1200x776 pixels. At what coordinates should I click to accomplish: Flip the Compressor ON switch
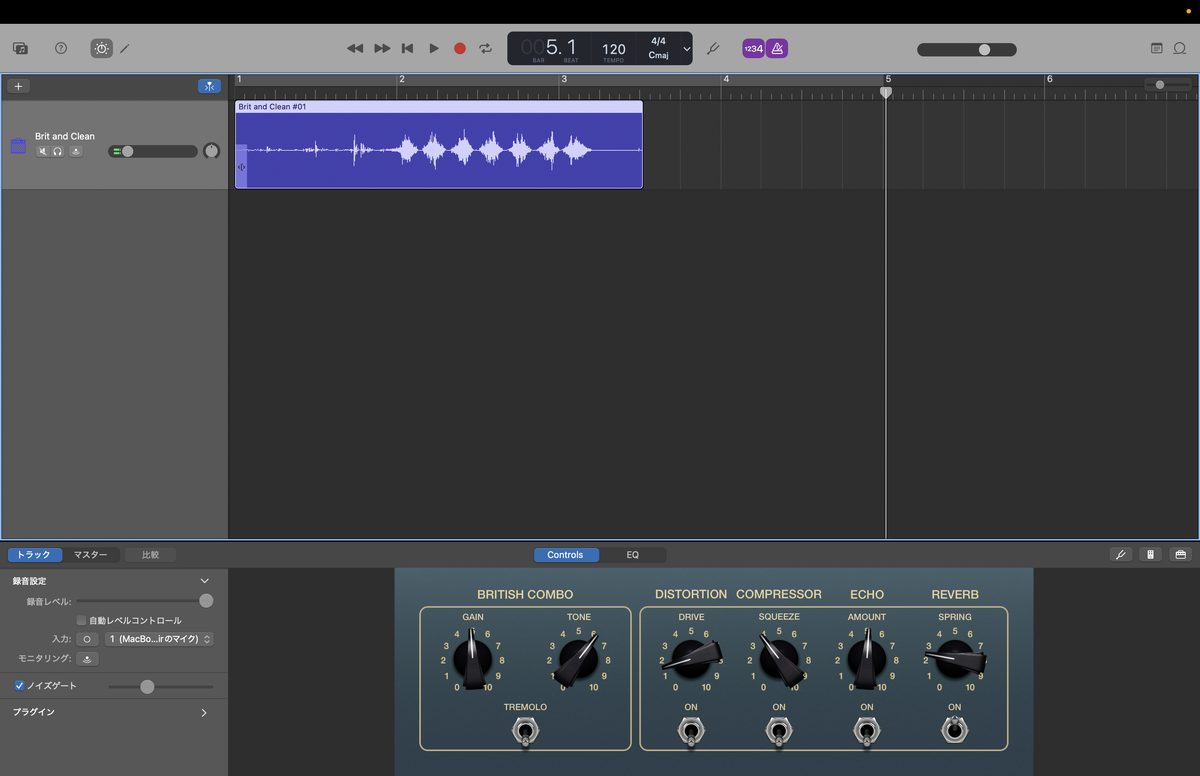click(779, 732)
